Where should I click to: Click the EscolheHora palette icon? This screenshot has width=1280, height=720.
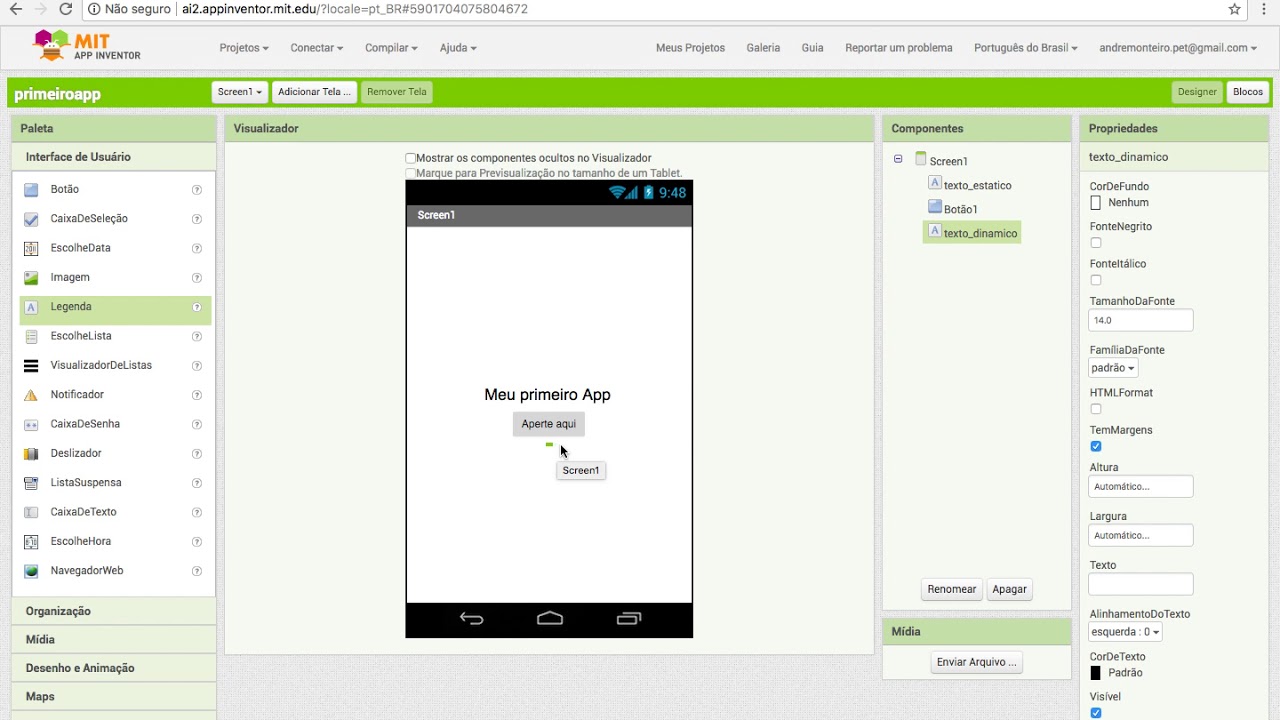tap(31, 542)
